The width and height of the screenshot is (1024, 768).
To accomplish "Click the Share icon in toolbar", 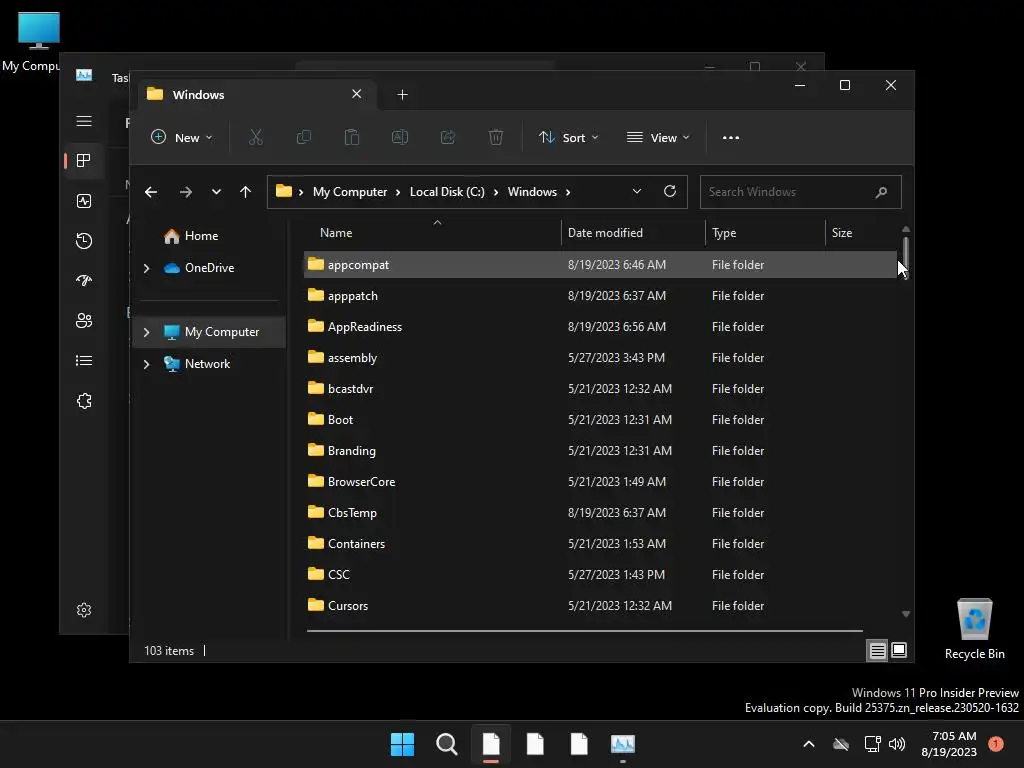I will pos(448,137).
